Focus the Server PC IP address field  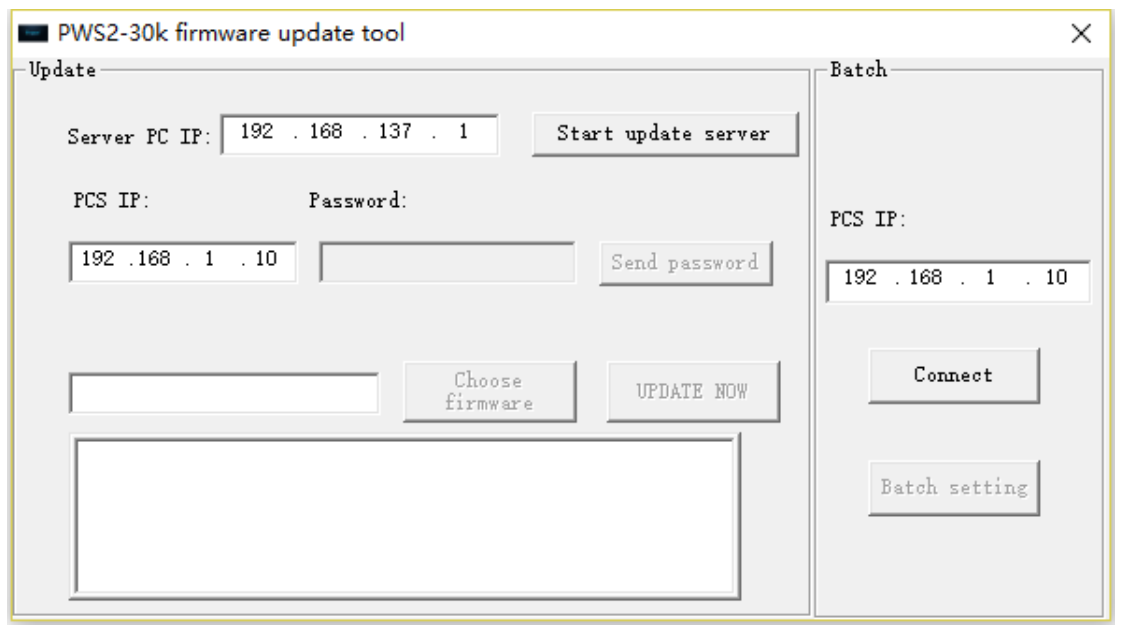click(360, 134)
